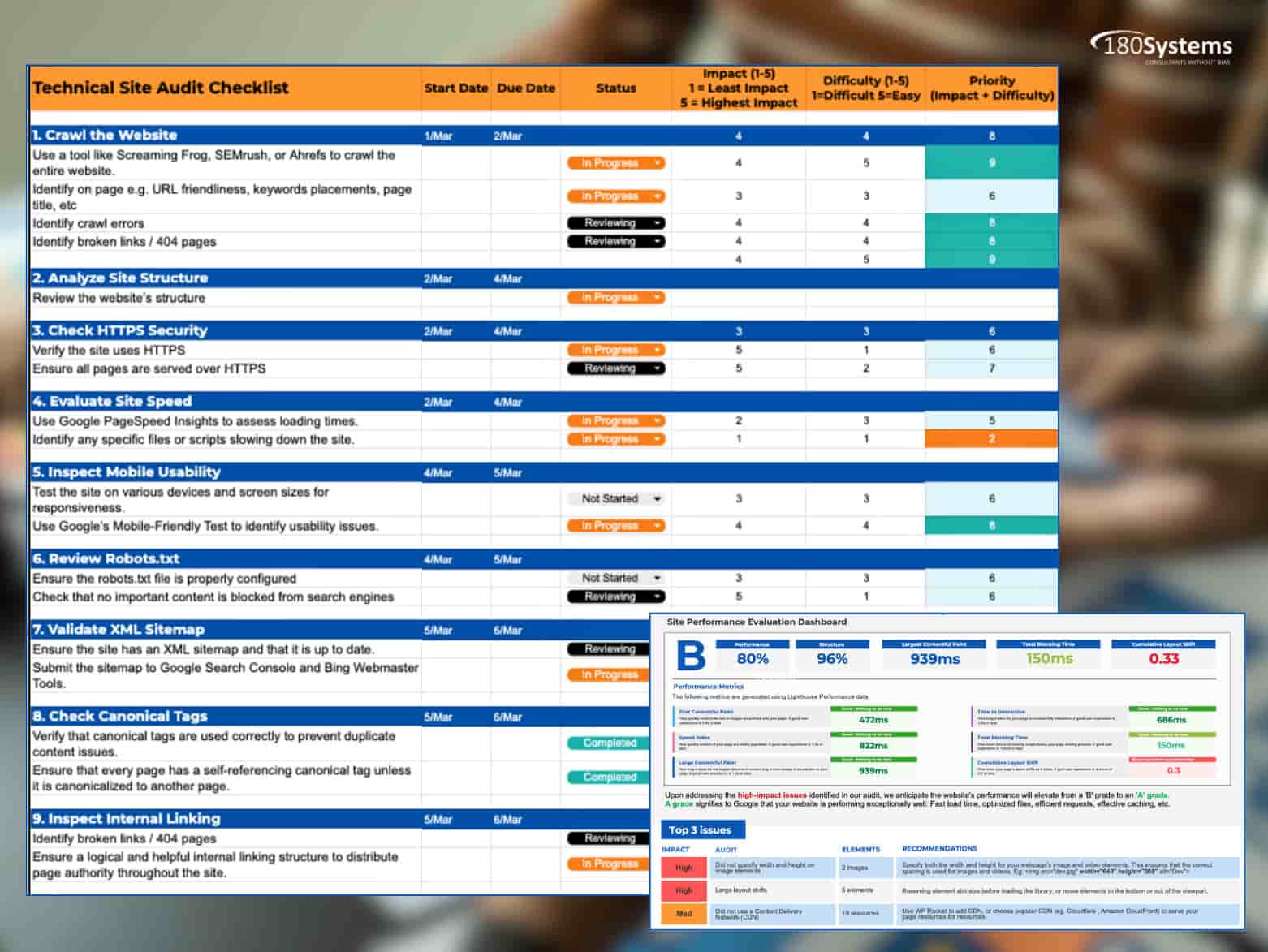
Task: Click High impact badge for Large layout shifts
Action: (x=684, y=890)
